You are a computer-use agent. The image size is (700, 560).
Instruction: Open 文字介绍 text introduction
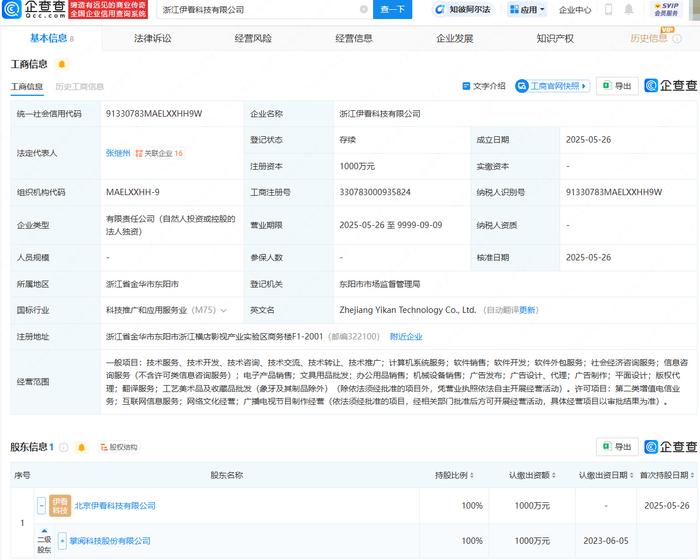pyautogui.click(x=484, y=86)
